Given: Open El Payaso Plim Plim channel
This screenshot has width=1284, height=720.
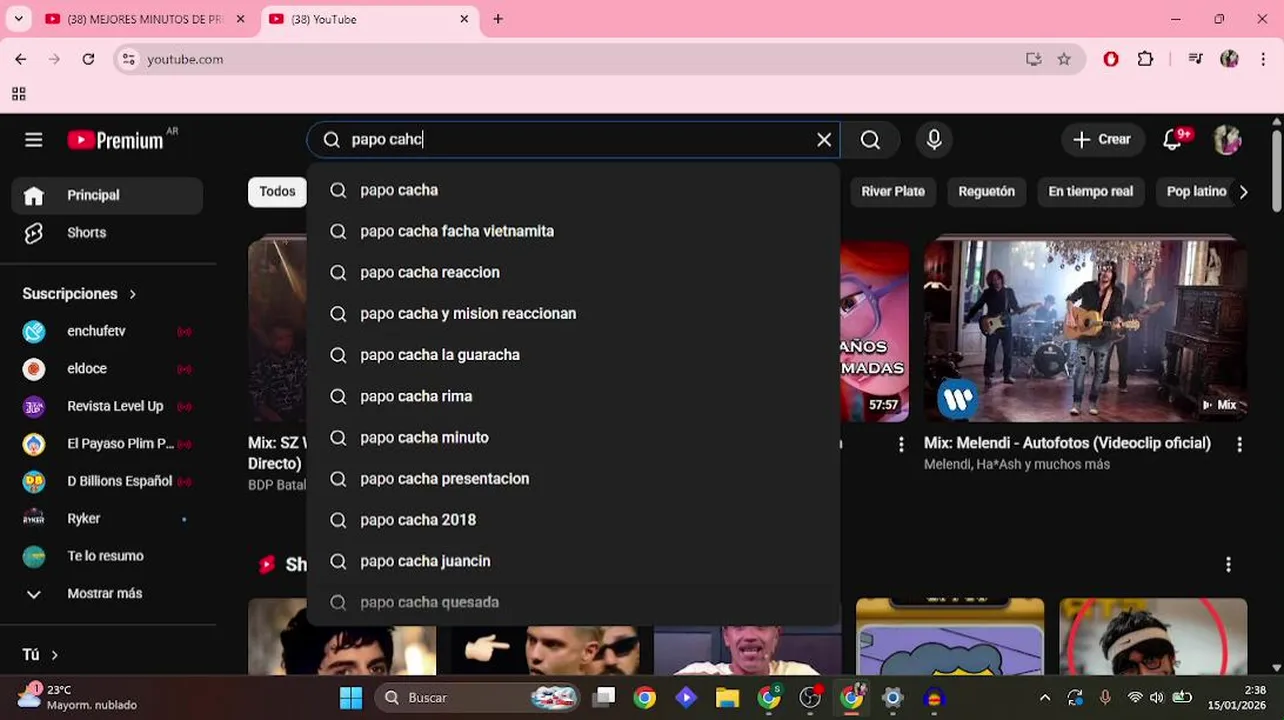Looking at the screenshot, I should (x=107, y=443).
